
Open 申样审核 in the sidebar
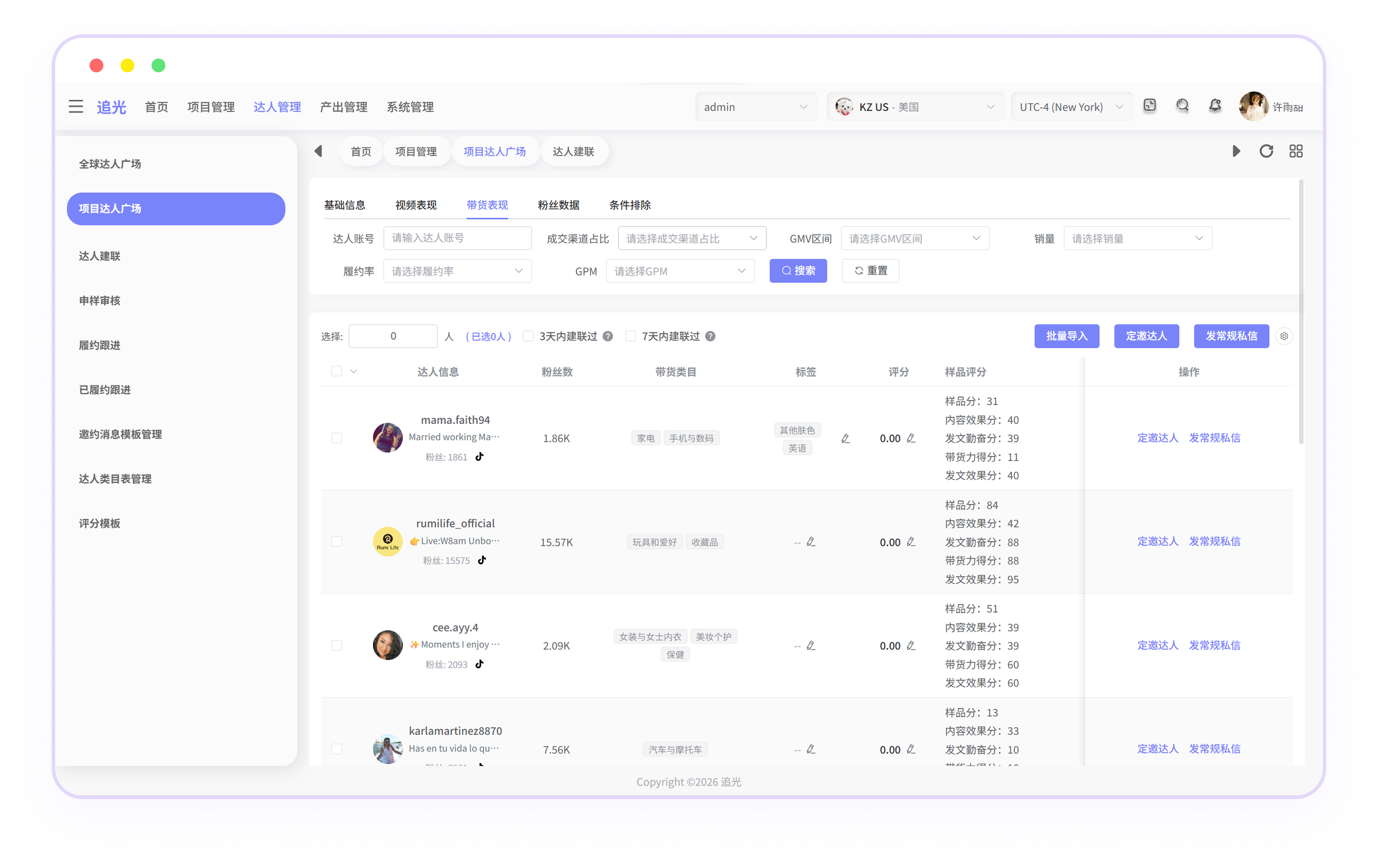coord(99,301)
